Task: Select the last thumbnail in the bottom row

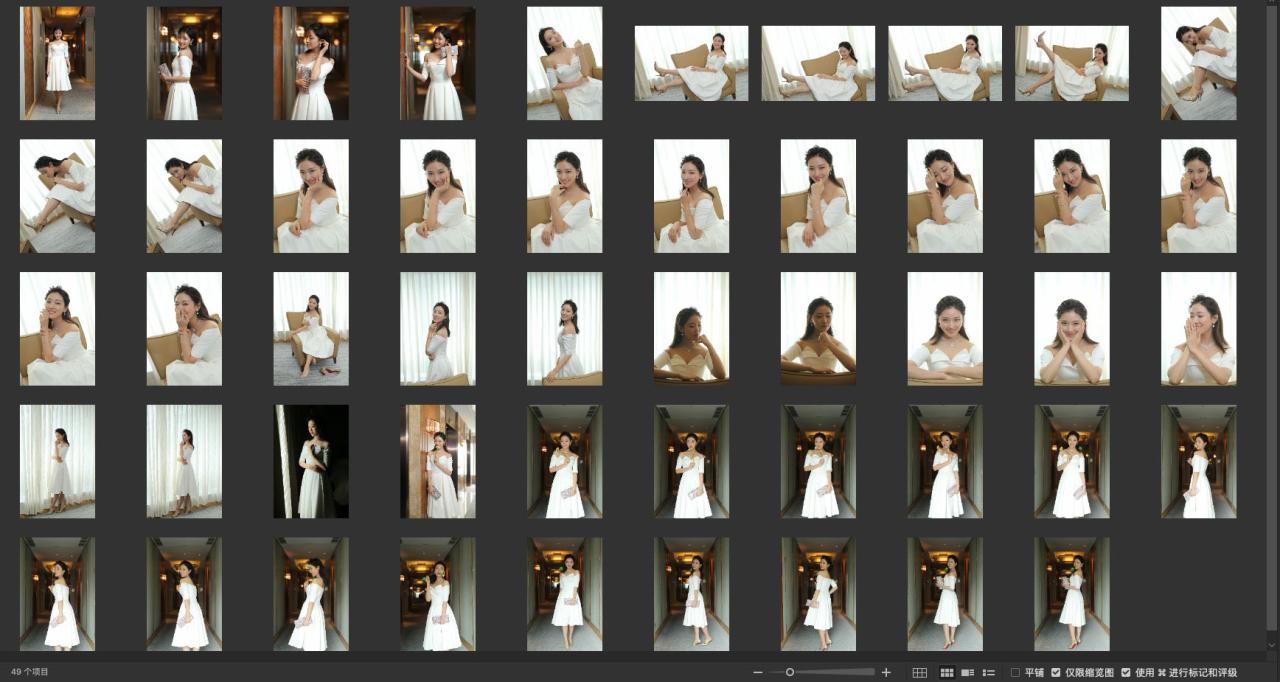Action: point(1071,594)
